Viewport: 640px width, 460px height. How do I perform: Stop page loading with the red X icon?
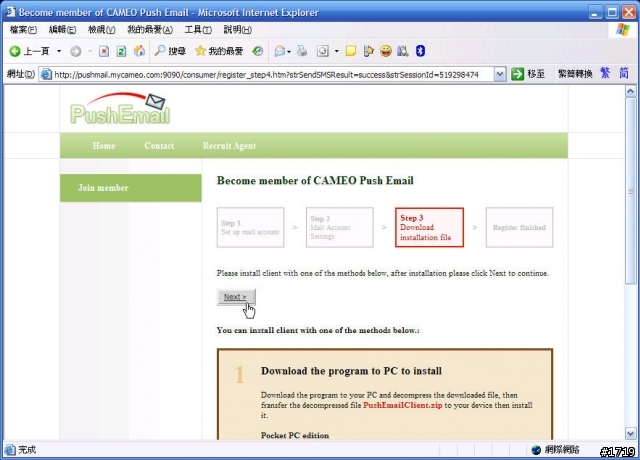click(x=104, y=51)
